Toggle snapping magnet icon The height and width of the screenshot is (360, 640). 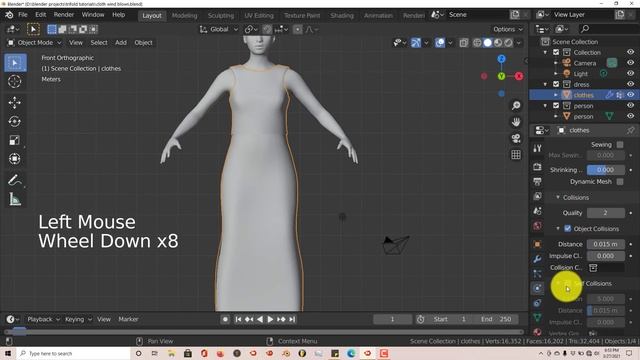[267, 29]
